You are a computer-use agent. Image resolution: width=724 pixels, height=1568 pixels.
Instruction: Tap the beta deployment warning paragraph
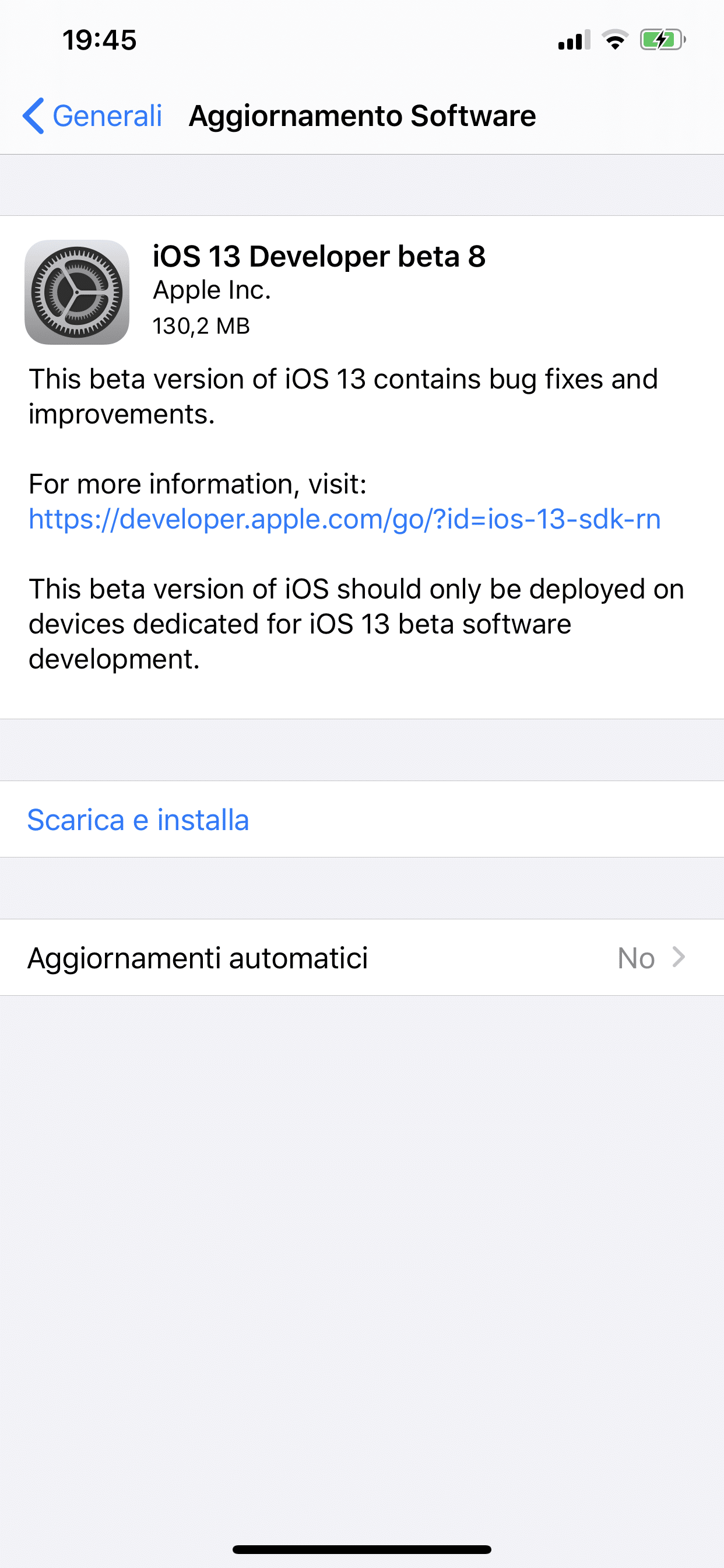[x=357, y=624]
